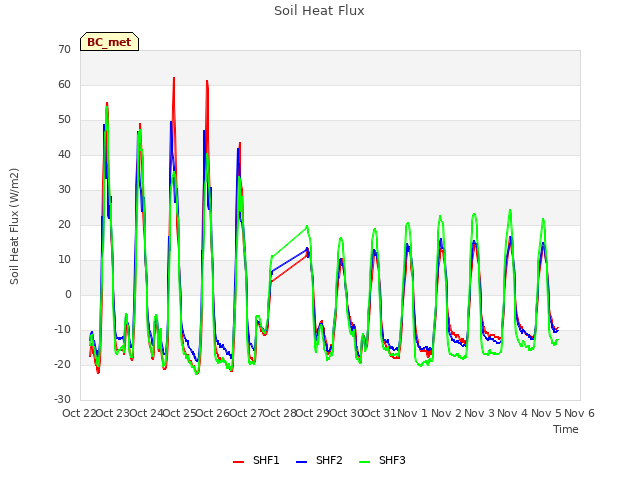Click the Nov 1 x-axis label
Viewport: 640px width, 480px height.
point(412,413)
